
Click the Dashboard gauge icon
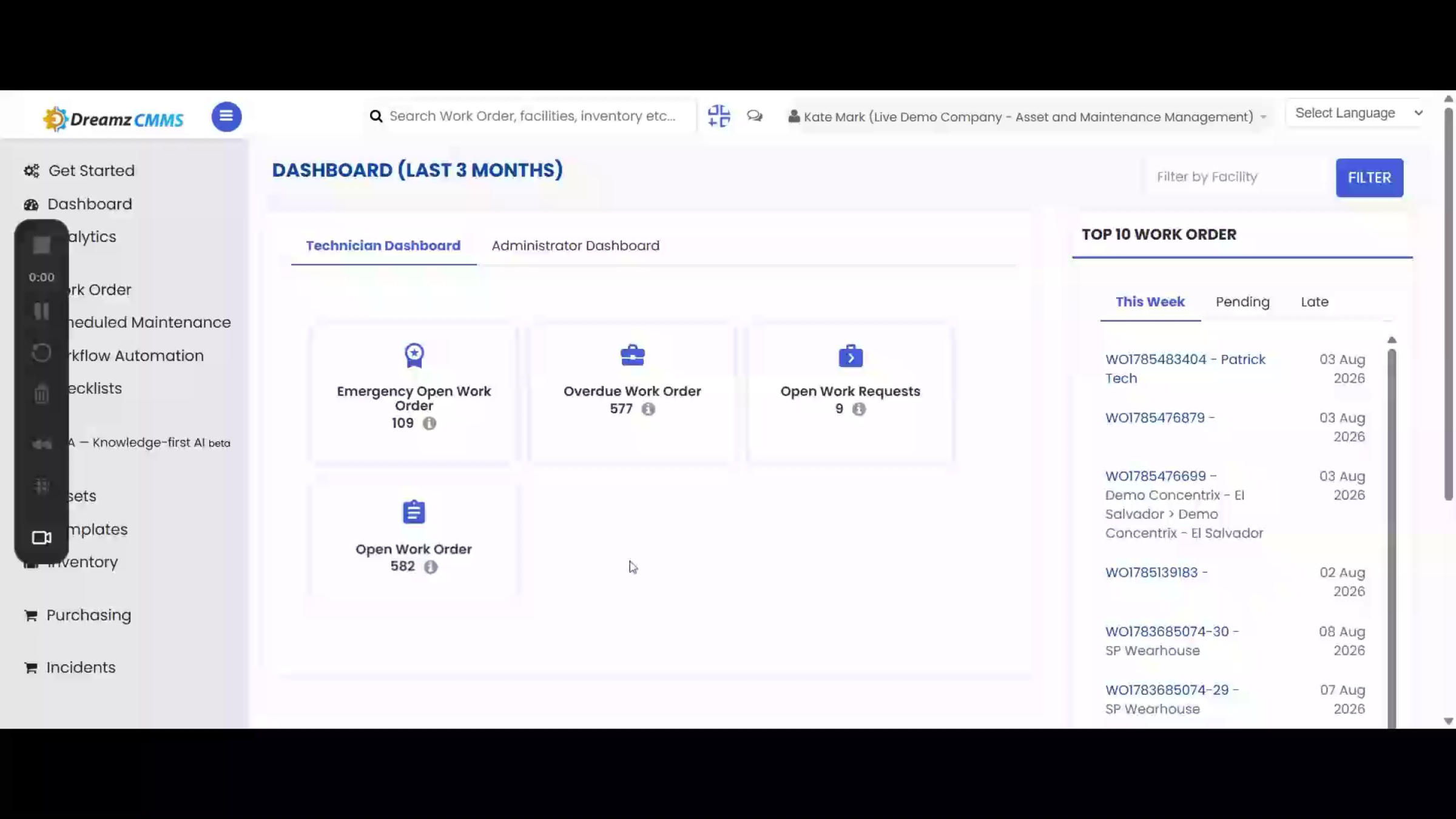(31, 204)
